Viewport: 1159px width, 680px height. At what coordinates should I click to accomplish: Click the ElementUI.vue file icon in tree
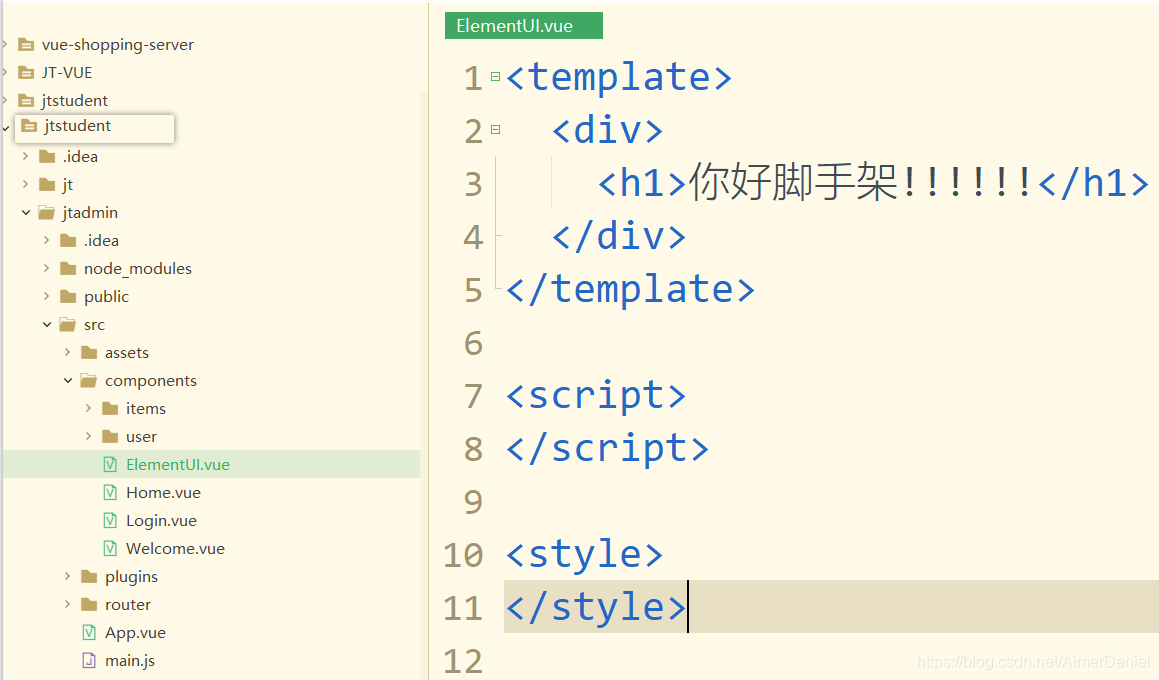(110, 464)
